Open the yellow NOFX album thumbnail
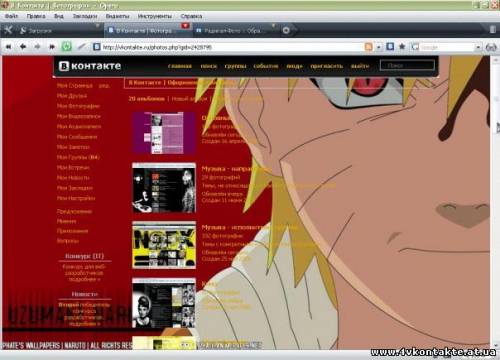Viewport: 500px width, 360px height. [x=164, y=245]
